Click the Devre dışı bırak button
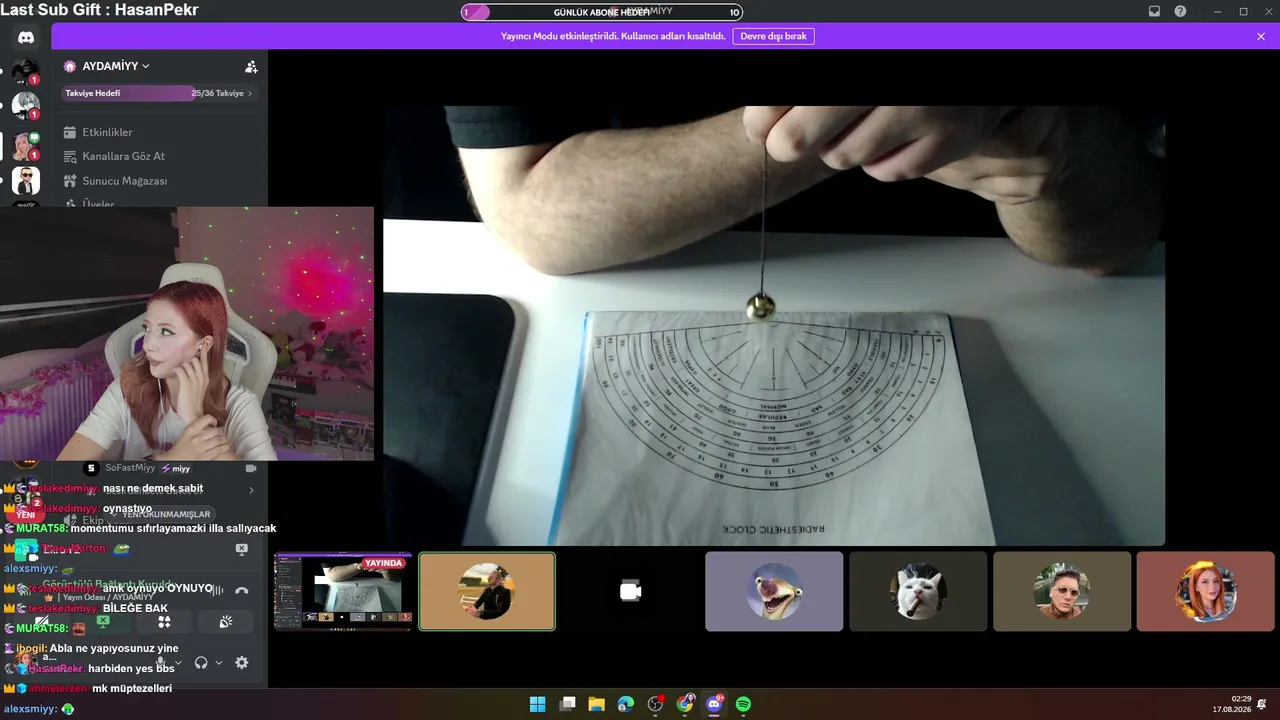 pyautogui.click(x=773, y=36)
